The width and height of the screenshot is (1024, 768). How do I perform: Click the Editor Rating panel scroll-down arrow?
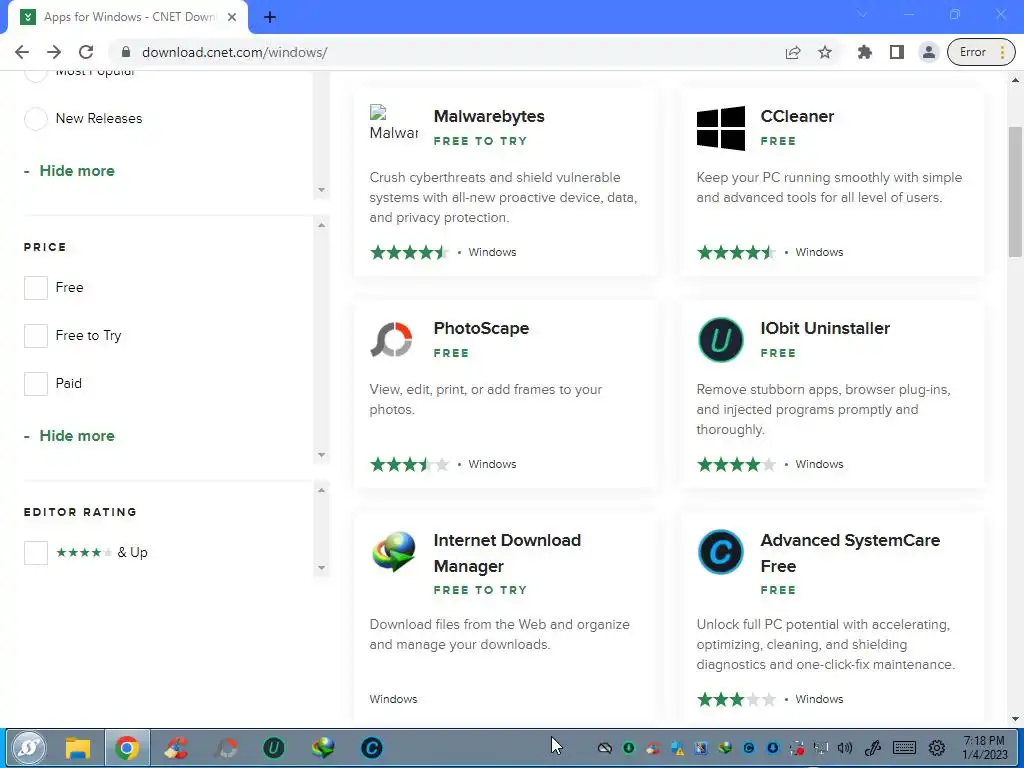click(321, 568)
